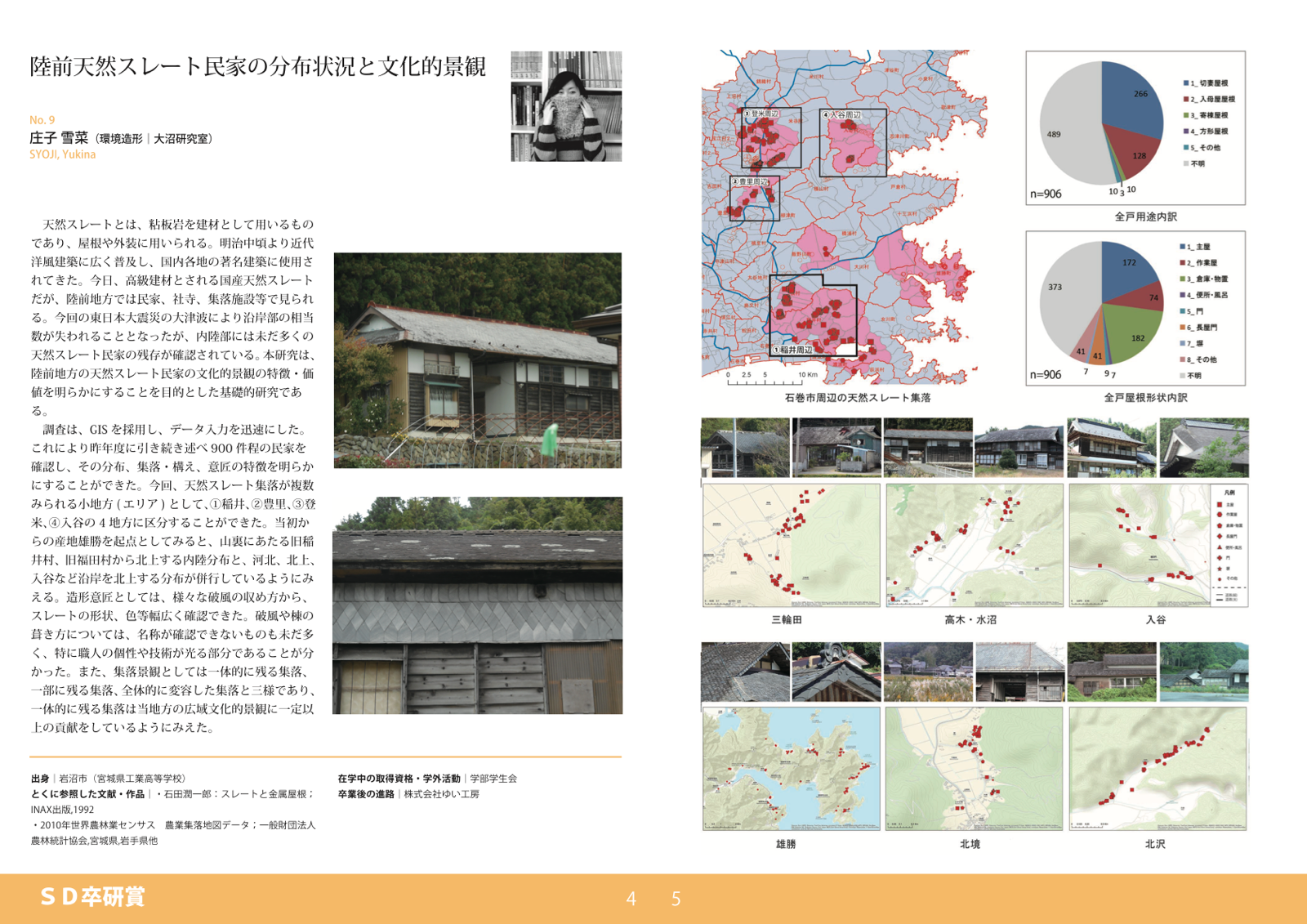Select the activity text 学部学生会

pos(494,779)
